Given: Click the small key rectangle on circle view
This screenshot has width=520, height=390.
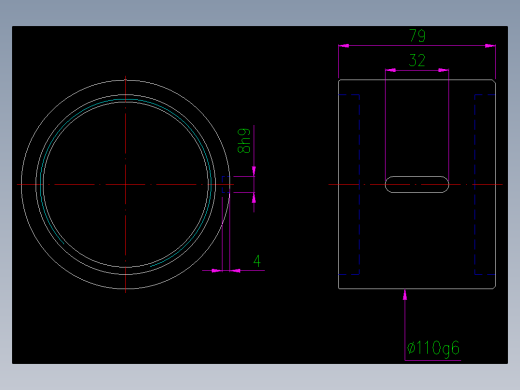Looking at the screenshot, I should click(x=226, y=184).
